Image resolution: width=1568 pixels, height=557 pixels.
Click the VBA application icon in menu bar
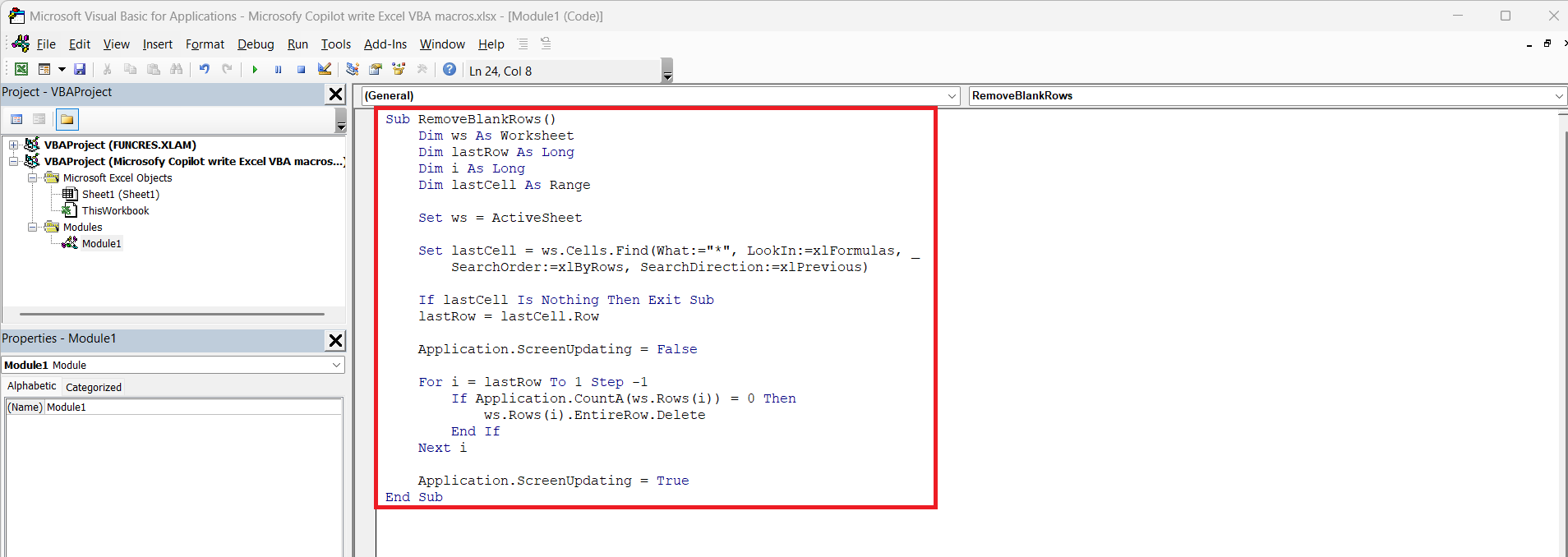click(x=21, y=44)
